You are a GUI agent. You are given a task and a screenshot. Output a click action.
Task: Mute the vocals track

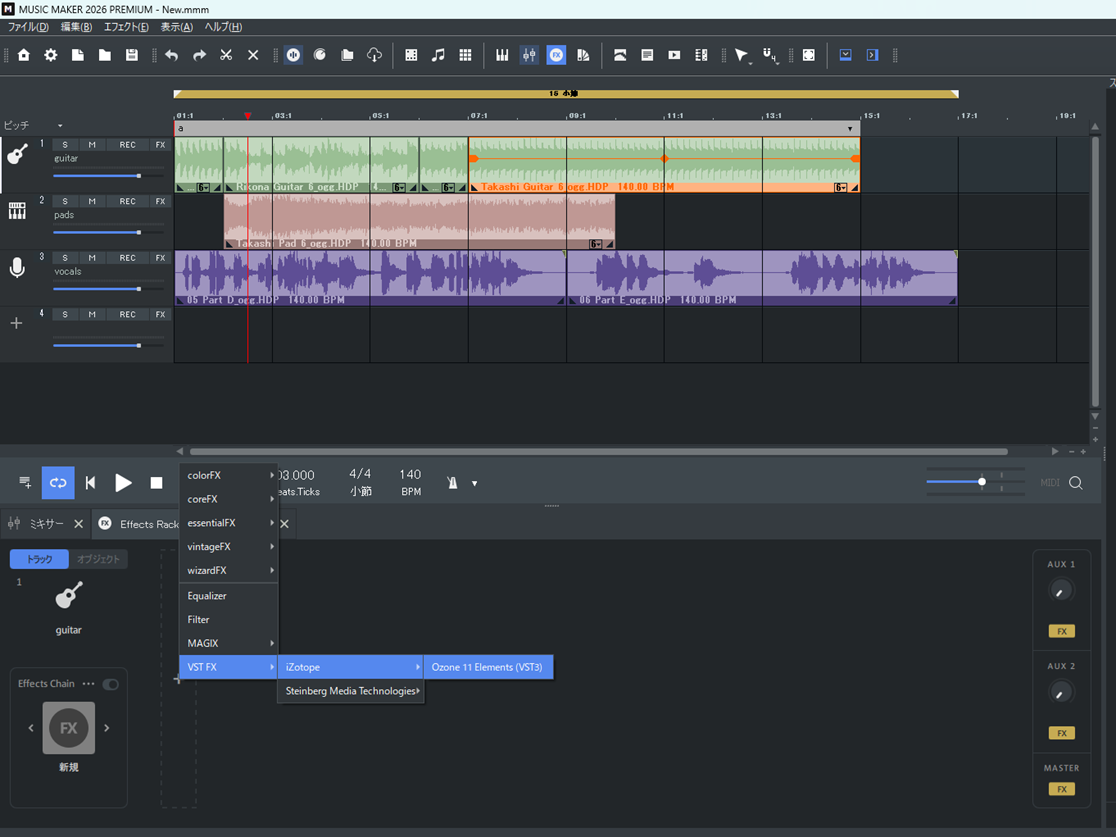(92, 258)
